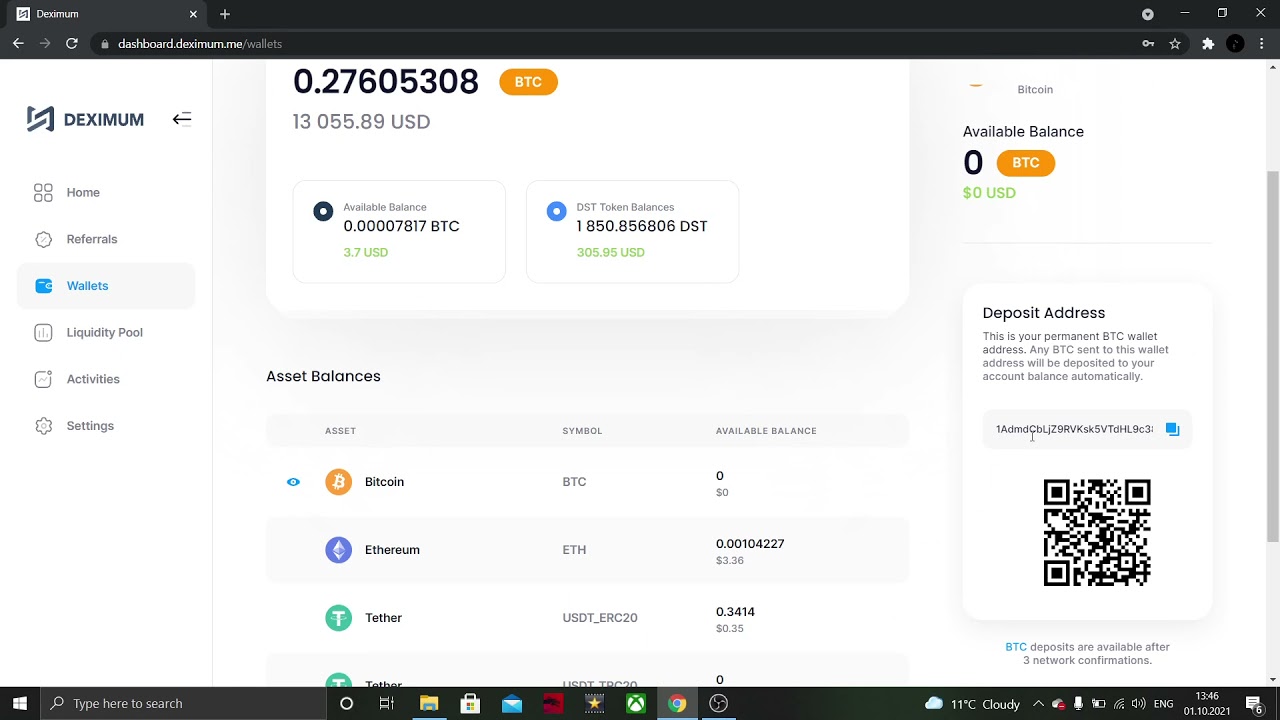Go to Home in the sidebar
The height and width of the screenshot is (720, 1280).
[x=83, y=192]
